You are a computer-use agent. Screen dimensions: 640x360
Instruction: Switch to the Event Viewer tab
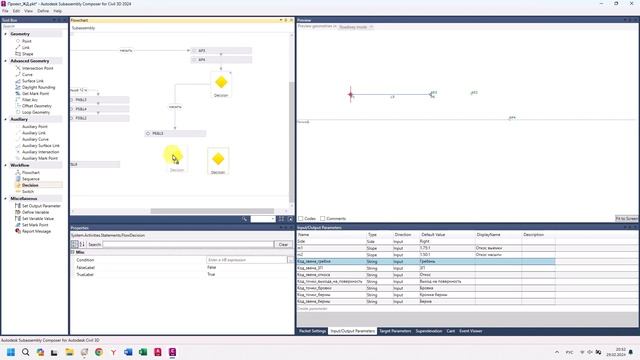click(471, 331)
